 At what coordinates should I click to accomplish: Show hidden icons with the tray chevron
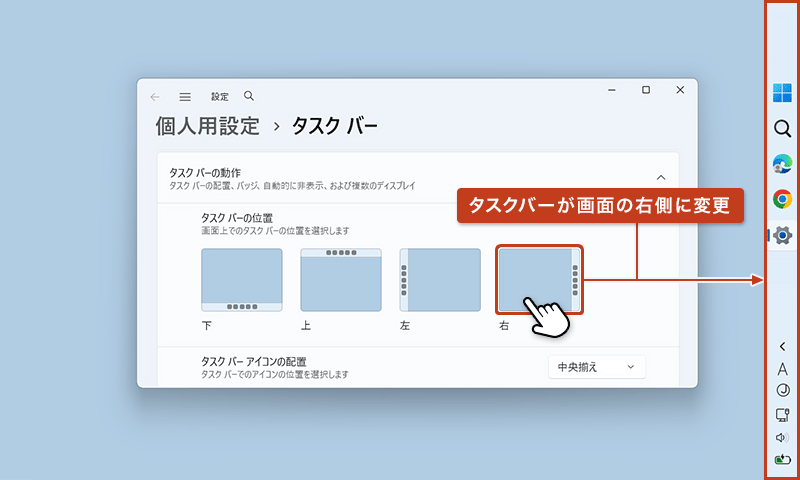[783, 347]
